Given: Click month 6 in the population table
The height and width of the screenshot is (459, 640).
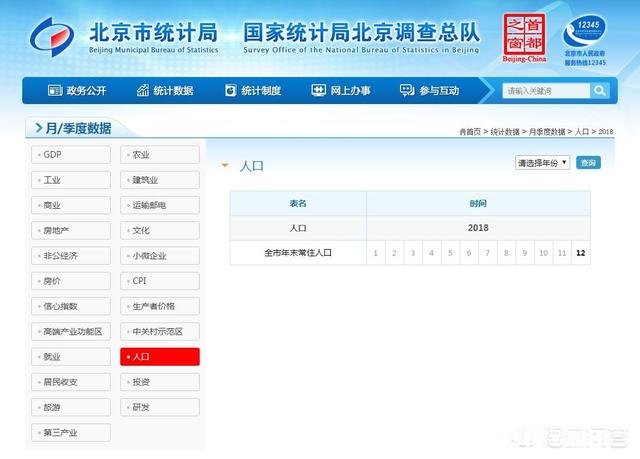Looking at the screenshot, I should click(x=469, y=253).
